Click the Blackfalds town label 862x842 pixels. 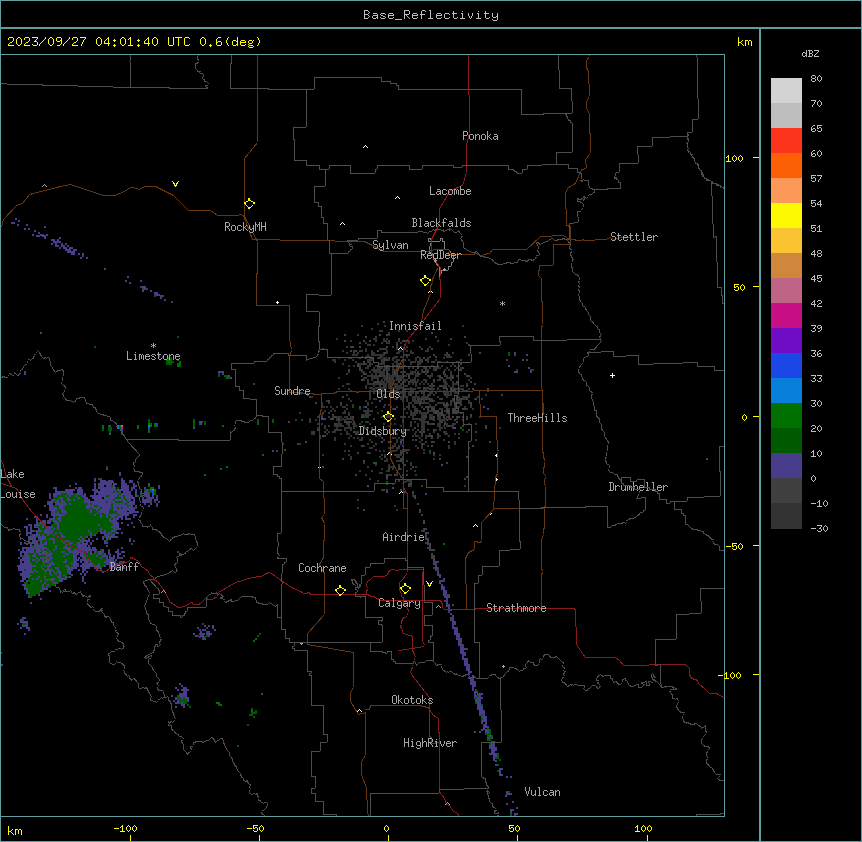point(441,223)
